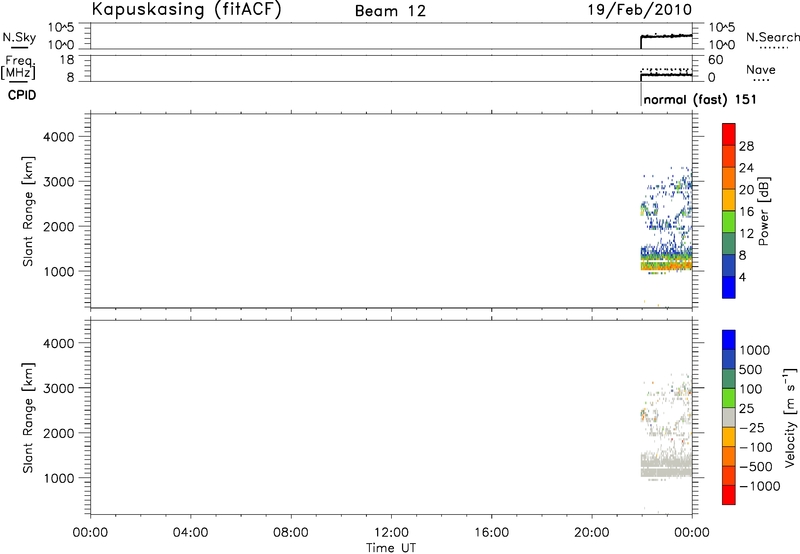The width and height of the screenshot is (800, 554).
Task: Click the "16:00" time axis label
Action: click(491, 533)
